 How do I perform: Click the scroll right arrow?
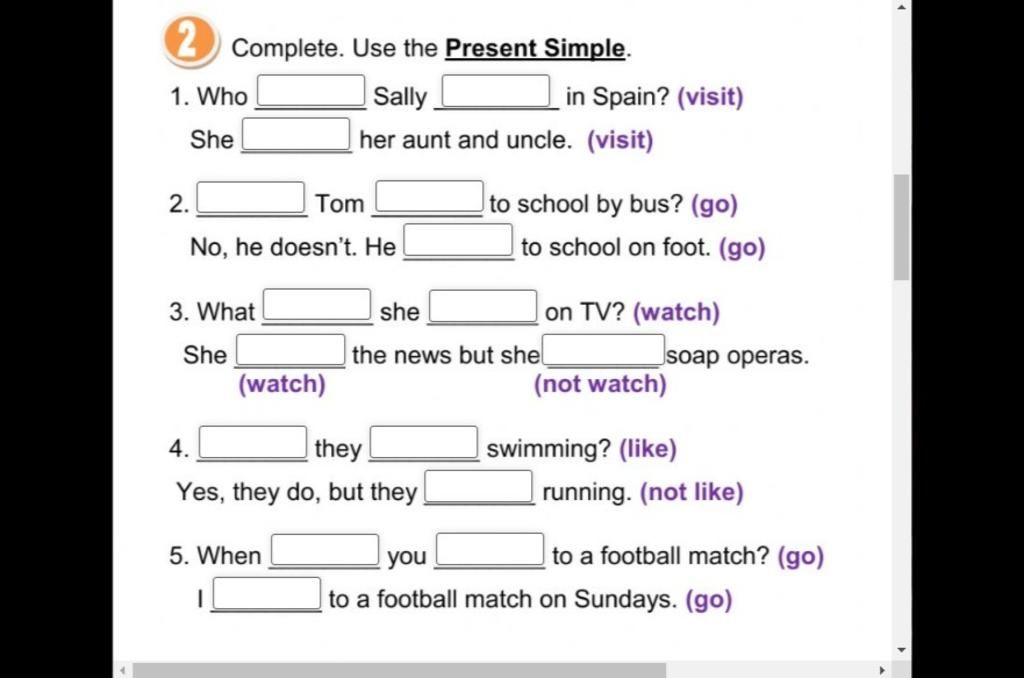(x=882, y=670)
